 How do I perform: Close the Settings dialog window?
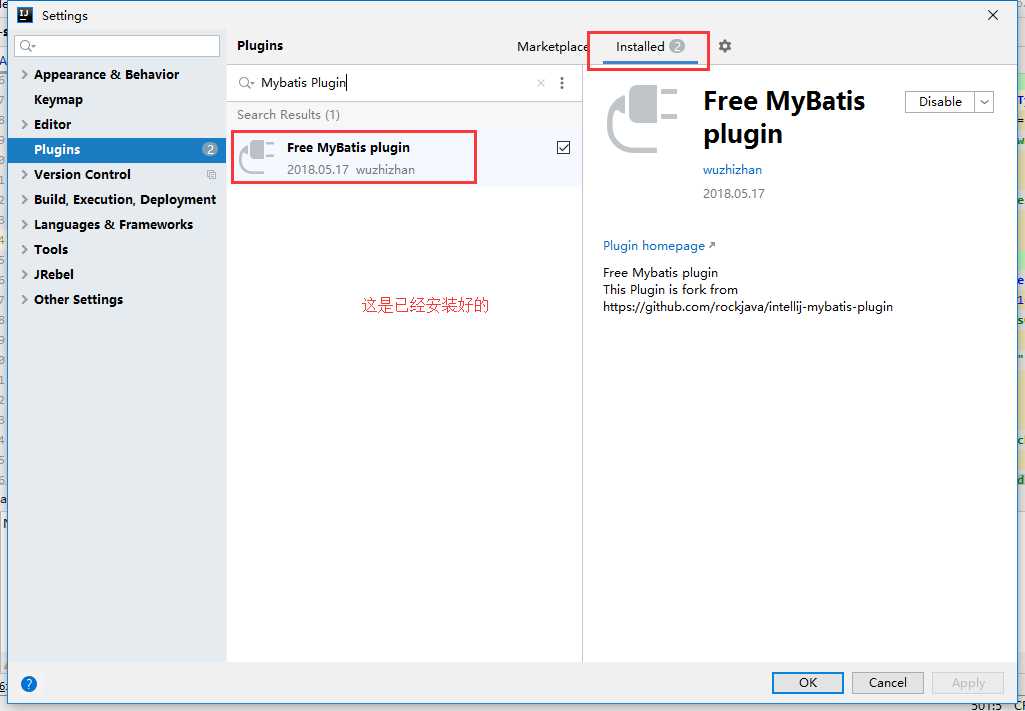[992, 15]
